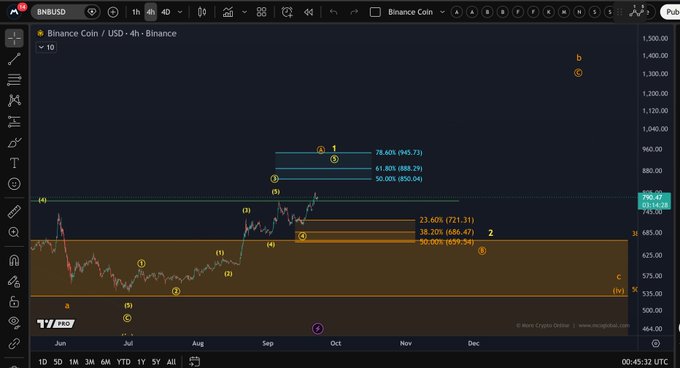
Task: Expand the indicators favorites dropdown arrow
Action: click(245, 12)
